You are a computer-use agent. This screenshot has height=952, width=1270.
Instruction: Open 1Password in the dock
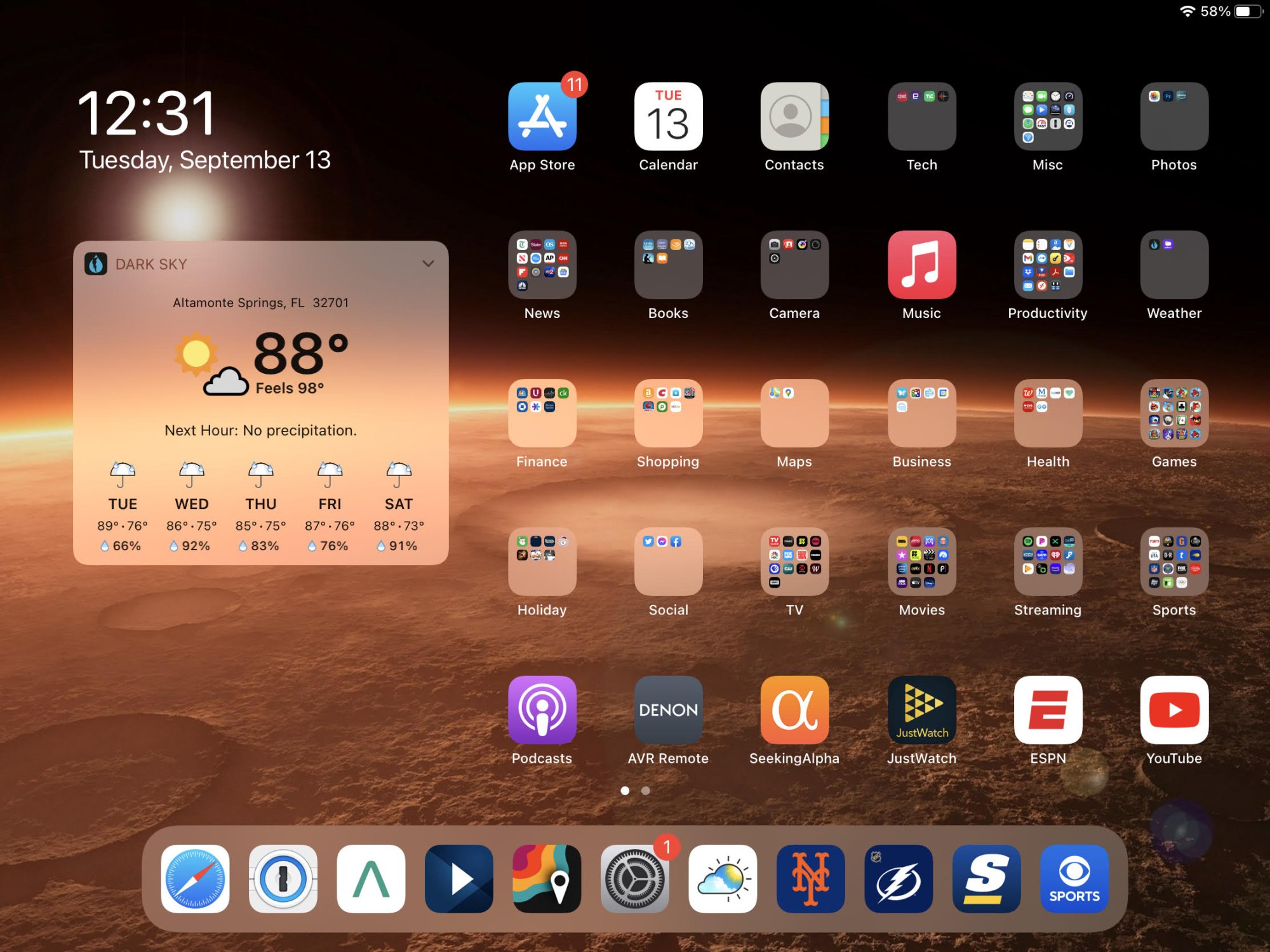[x=283, y=879]
